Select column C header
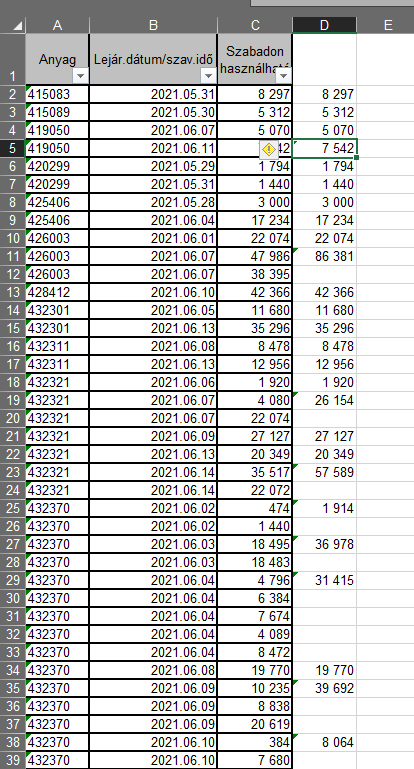This screenshot has height=769, width=414. coord(255,25)
